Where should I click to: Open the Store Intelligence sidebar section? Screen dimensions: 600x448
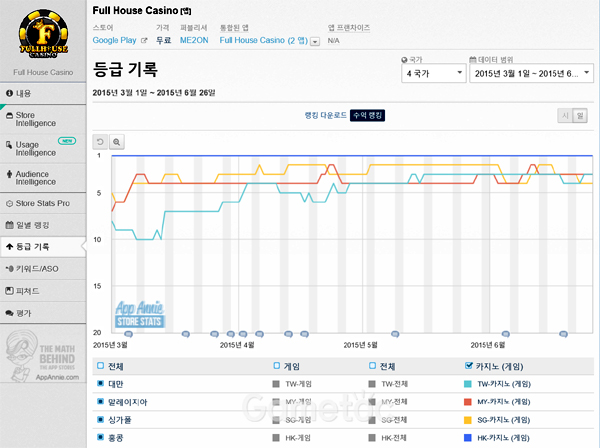(40, 119)
